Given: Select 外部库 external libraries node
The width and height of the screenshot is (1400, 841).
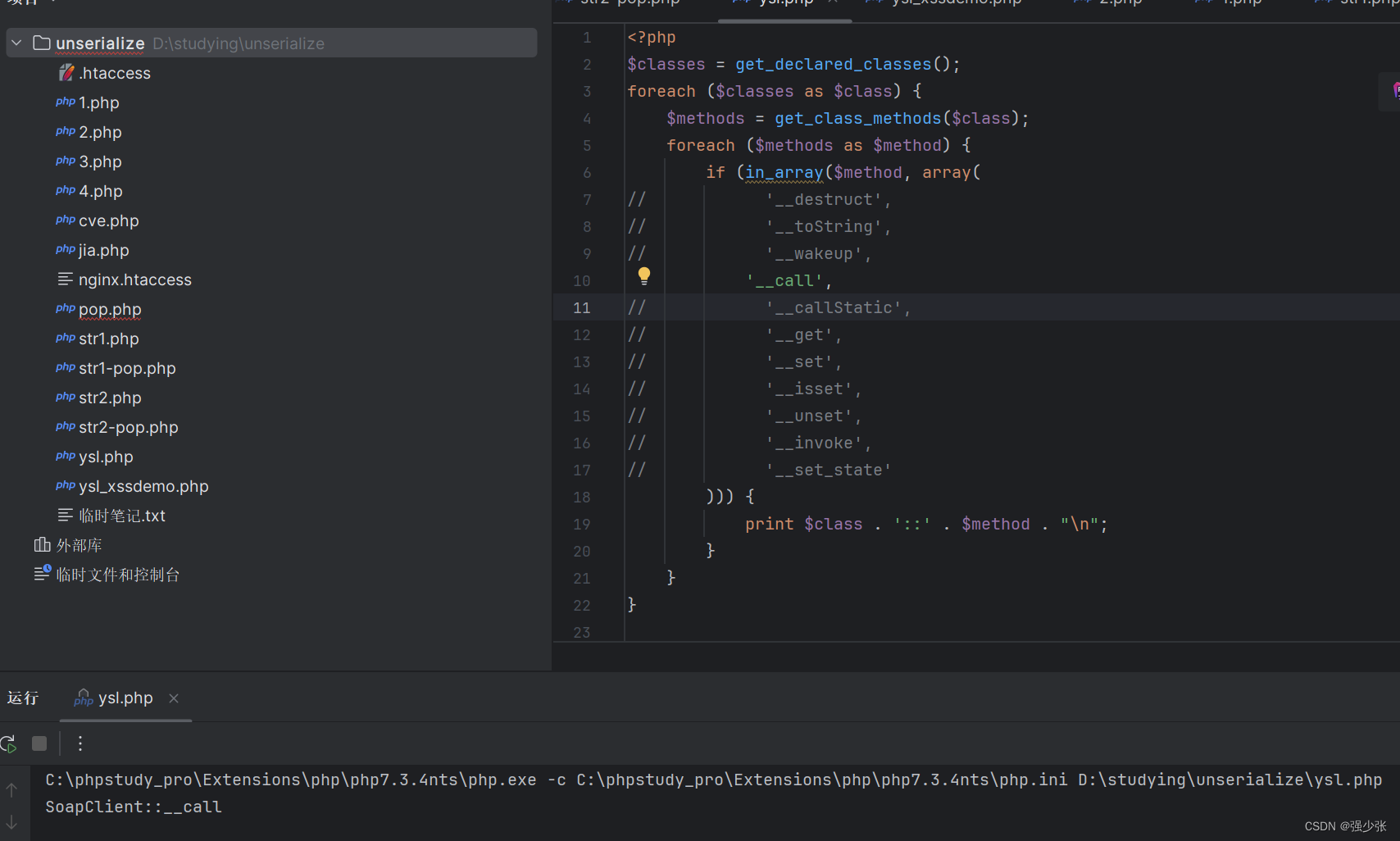Looking at the screenshot, I should point(79,545).
